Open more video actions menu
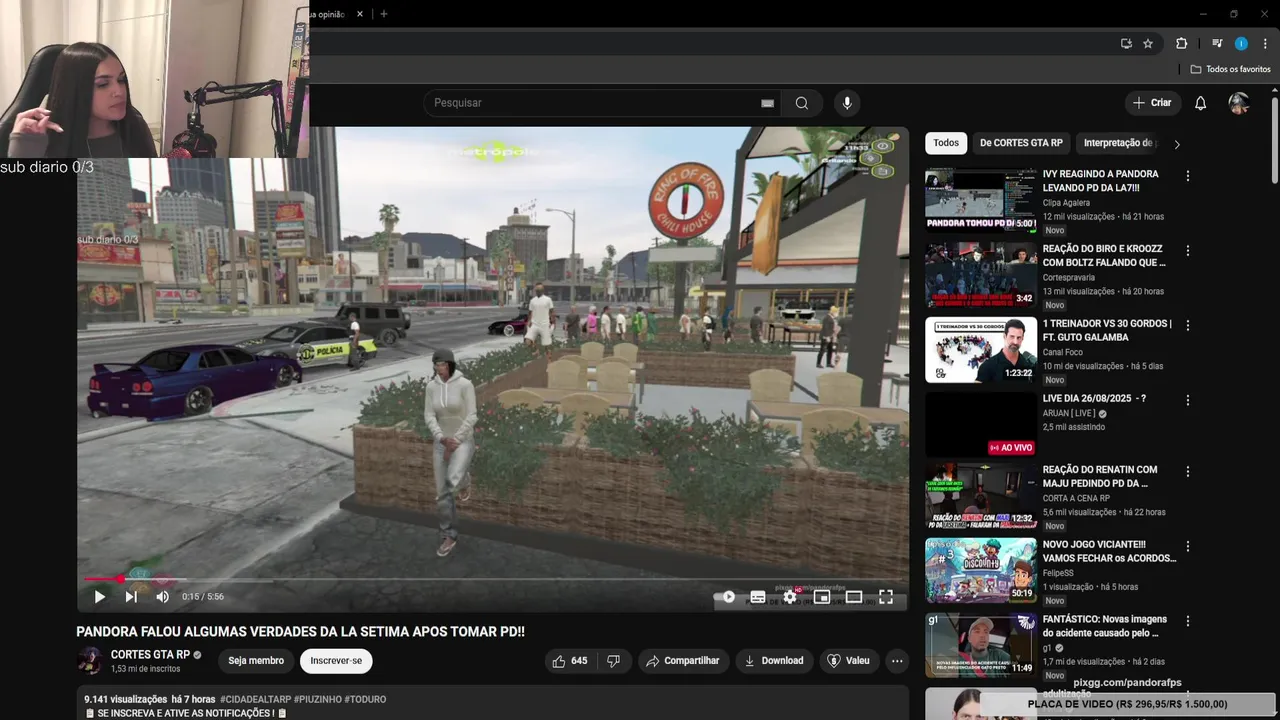Viewport: 1280px width, 720px height. 897,661
